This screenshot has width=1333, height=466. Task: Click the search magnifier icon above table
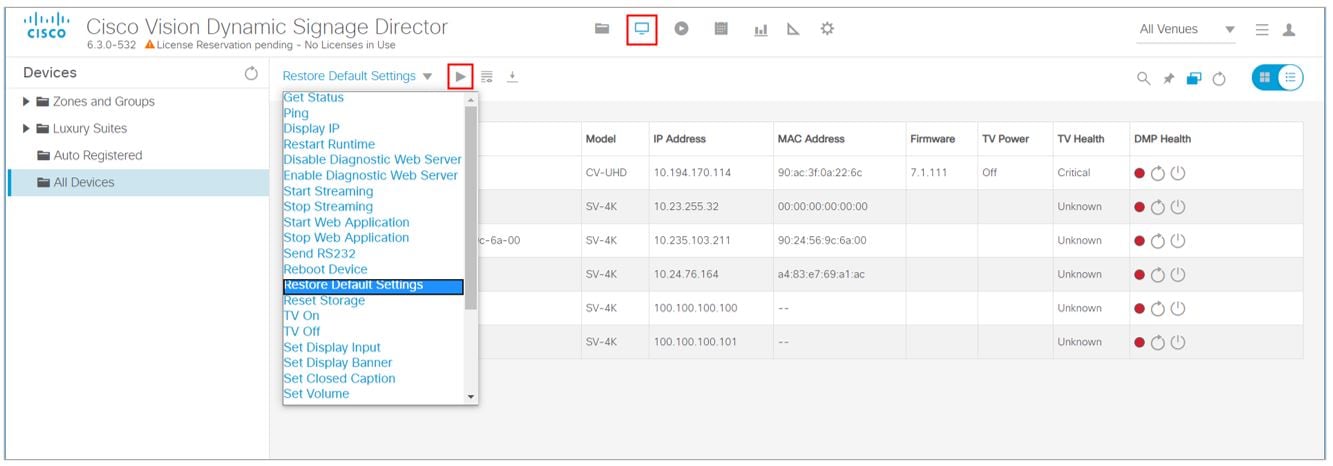pyautogui.click(x=1144, y=78)
